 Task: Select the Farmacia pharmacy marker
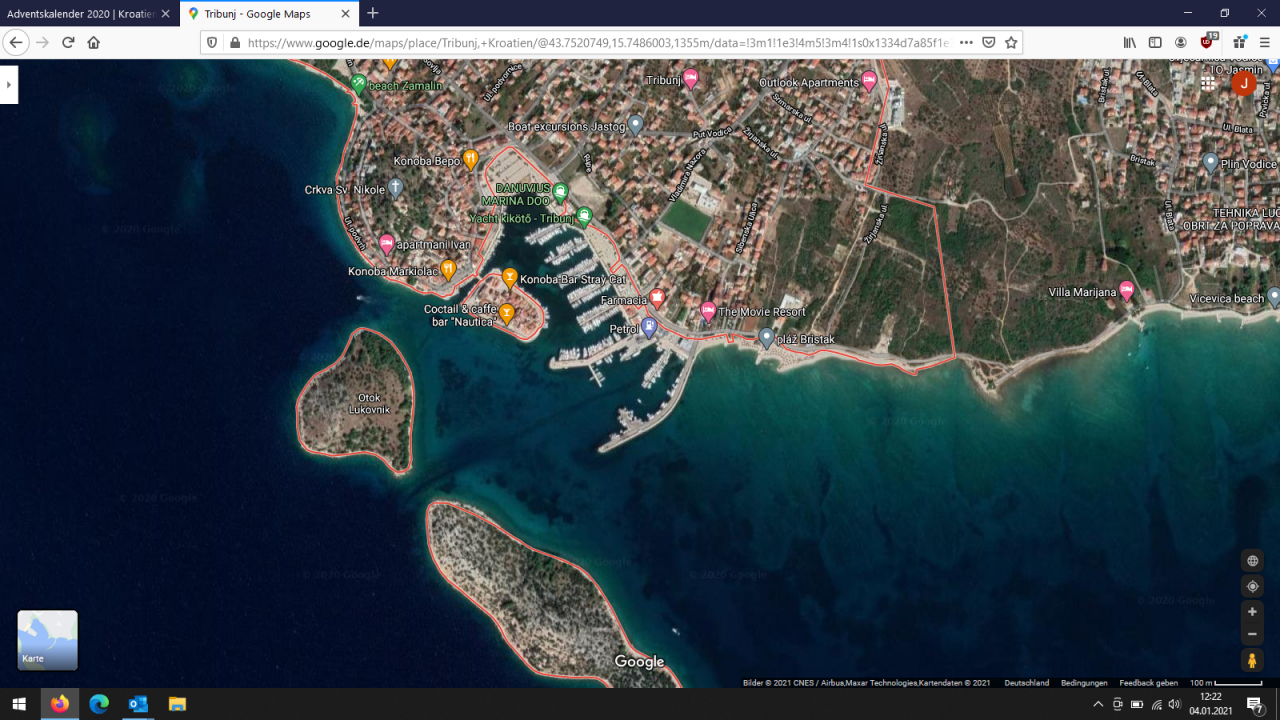pos(657,298)
